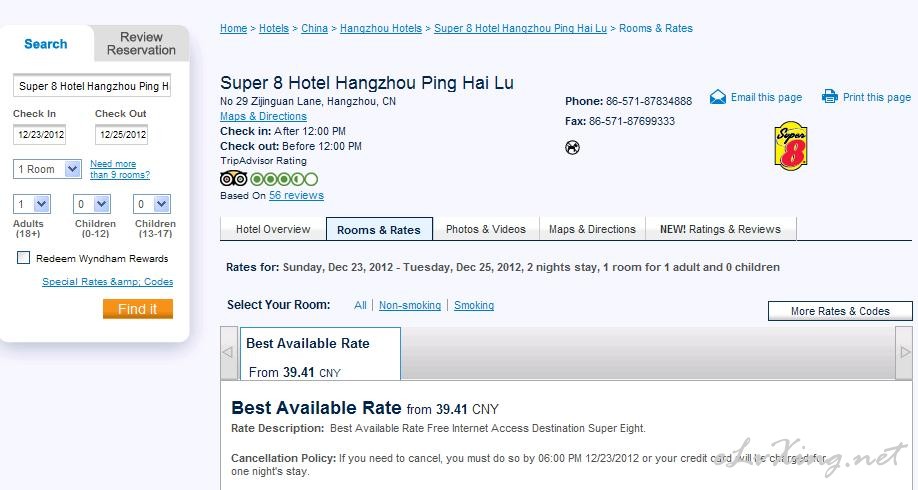Click the Print this page printer icon
Screen dimensions: 918x490
(830, 97)
